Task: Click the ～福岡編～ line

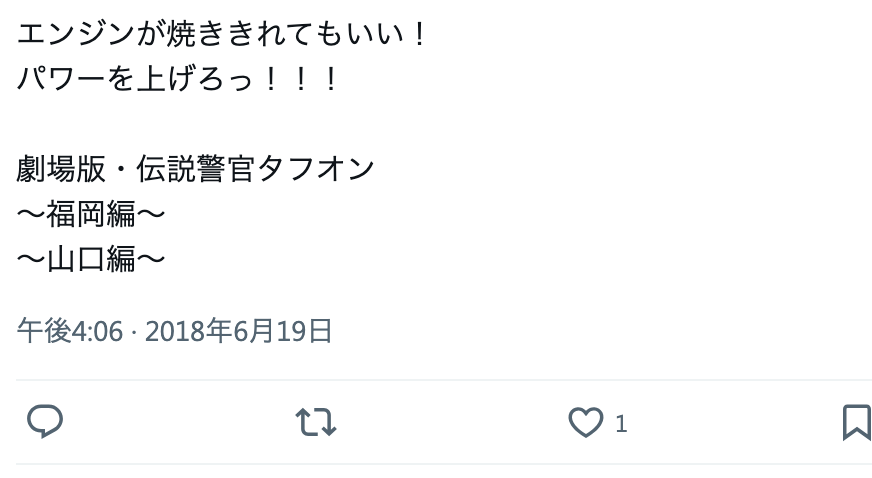Action: (x=91, y=213)
